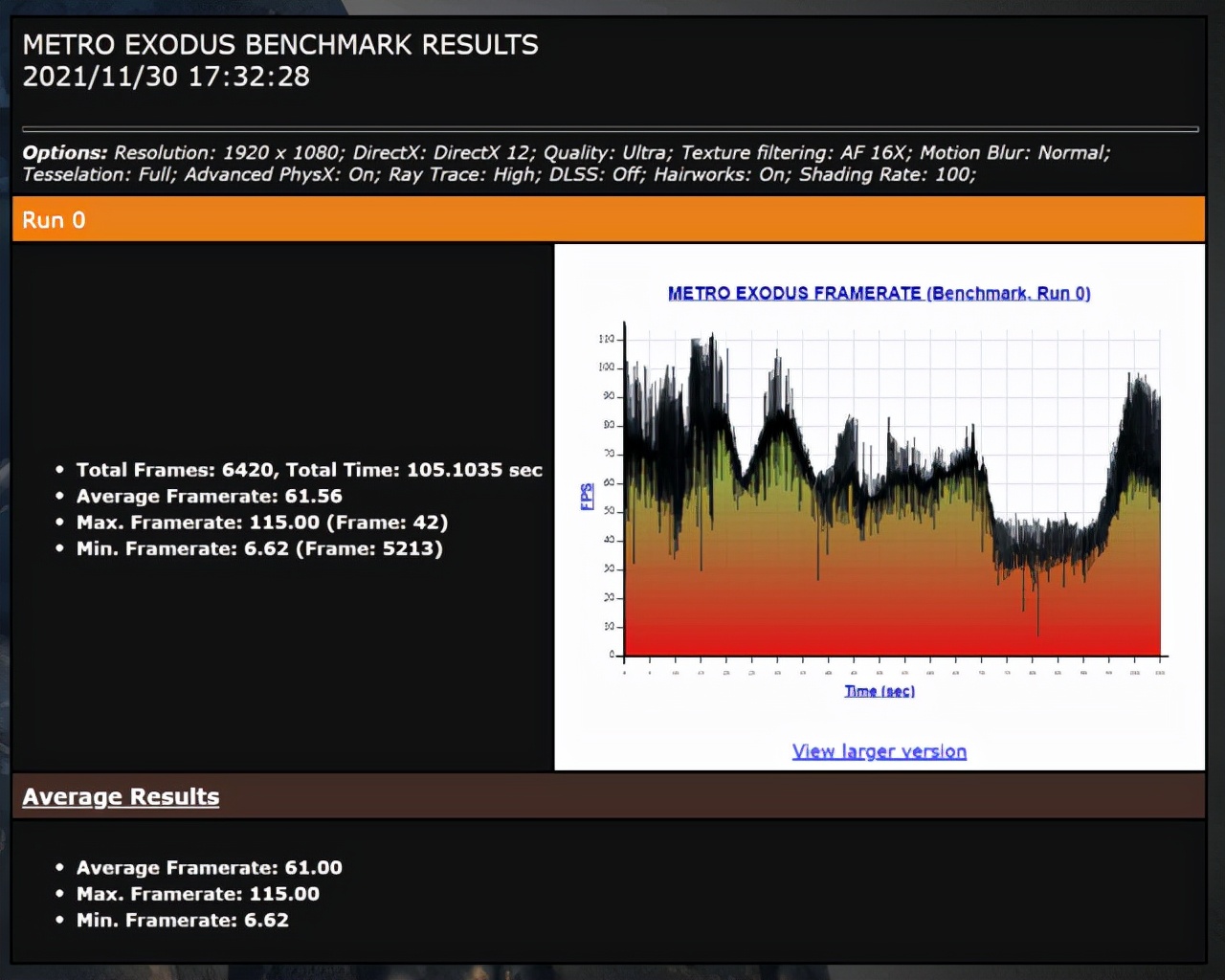This screenshot has width=1225, height=980.
Task: Click the 2021/11/30 17:32:28 timestamp
Action: coord(166,77)
